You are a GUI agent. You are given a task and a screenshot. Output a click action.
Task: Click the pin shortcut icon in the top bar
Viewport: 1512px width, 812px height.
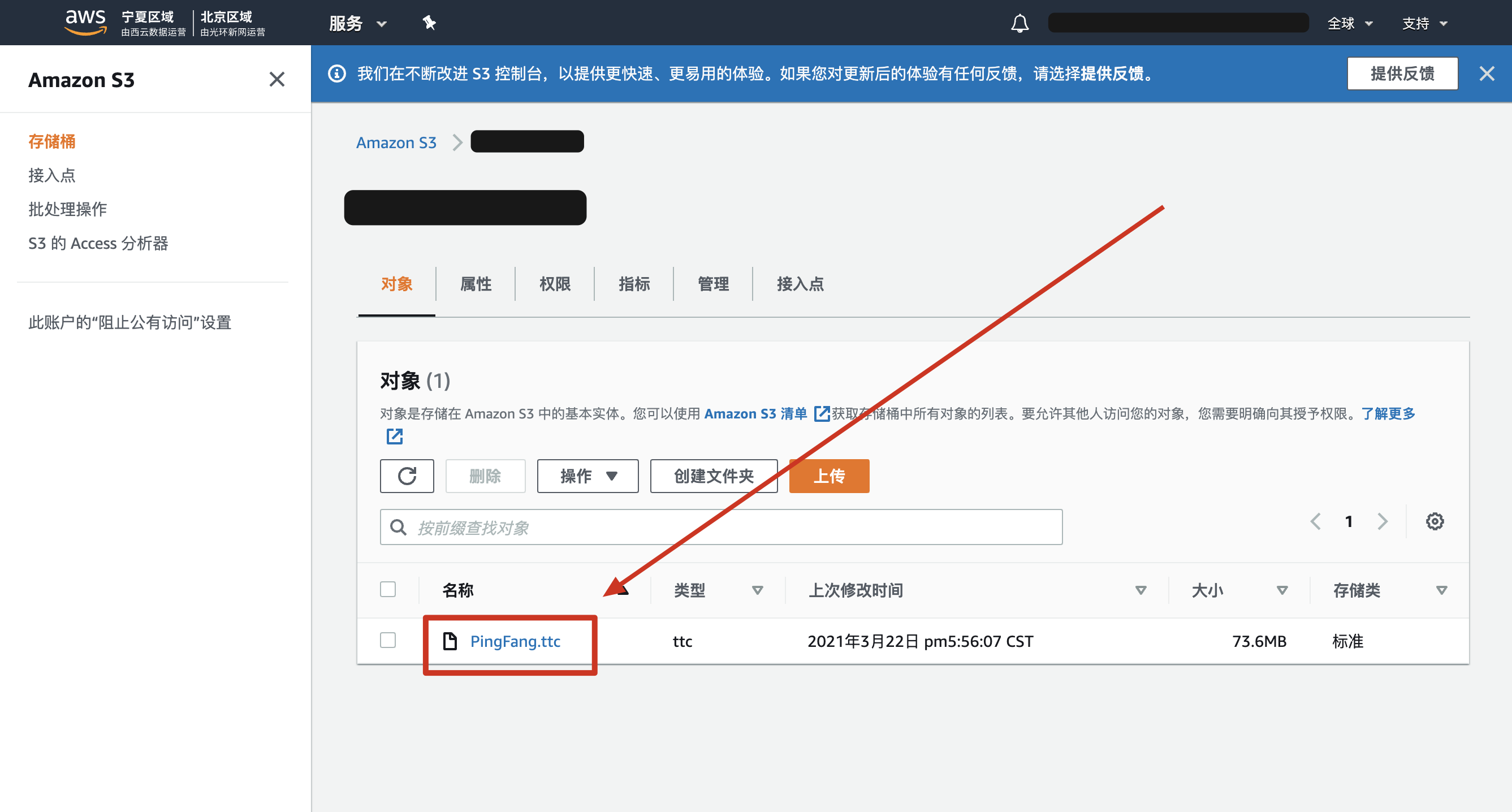click(429, 24)
